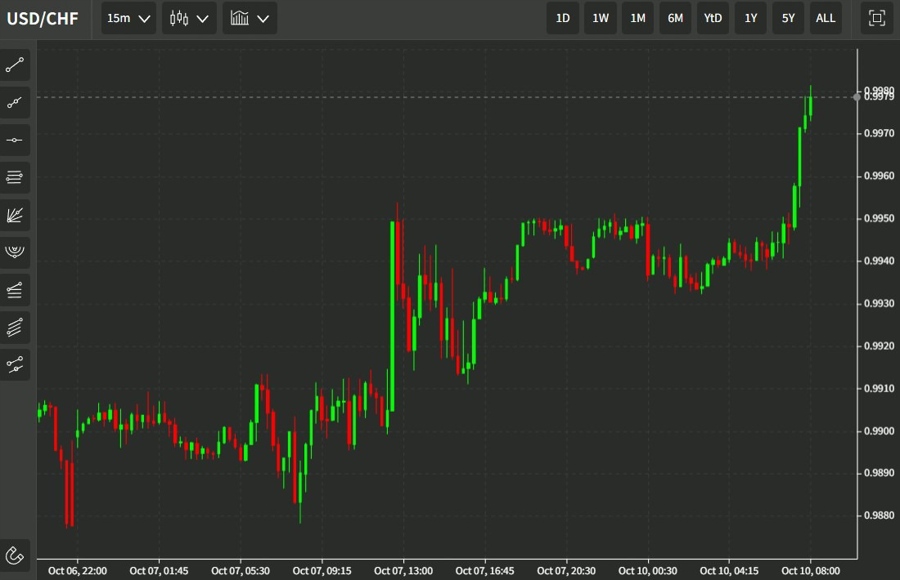The height and width of the screenshot is (580, 900).
Task: Open the candlestick chart type dropdown
Action: pyautogui.click(x=189, y=18)
